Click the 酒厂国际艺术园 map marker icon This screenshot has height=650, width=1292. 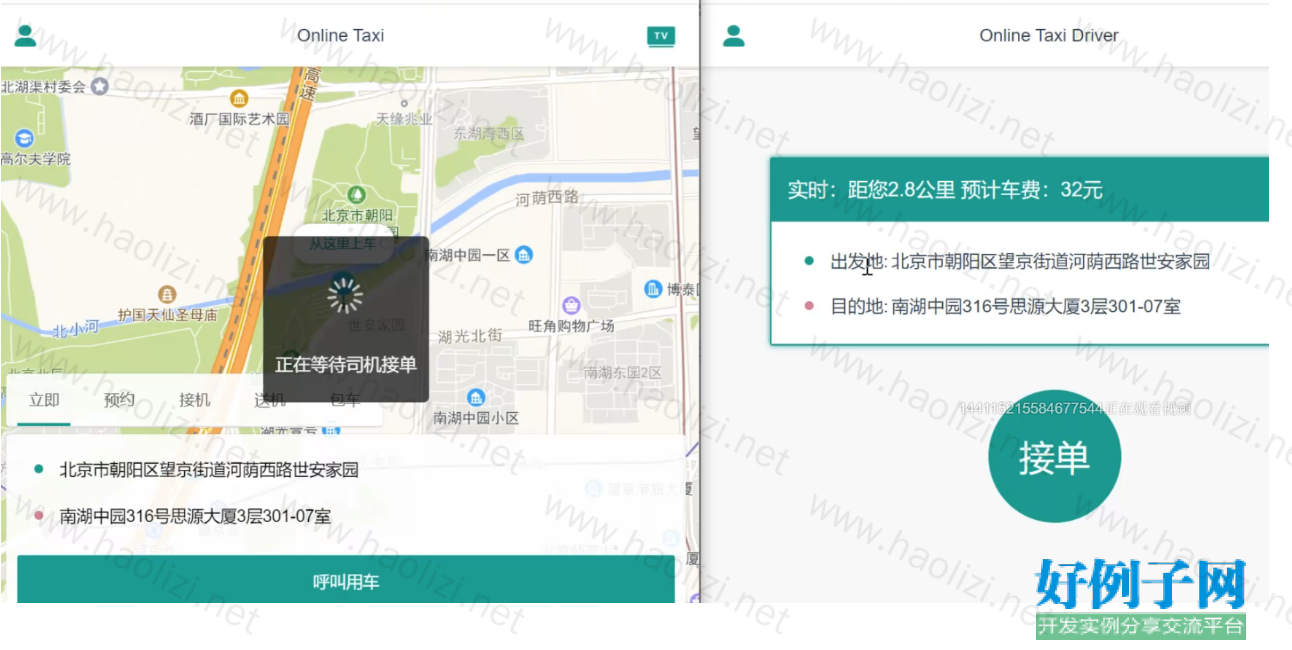click(x=239, y=98)
